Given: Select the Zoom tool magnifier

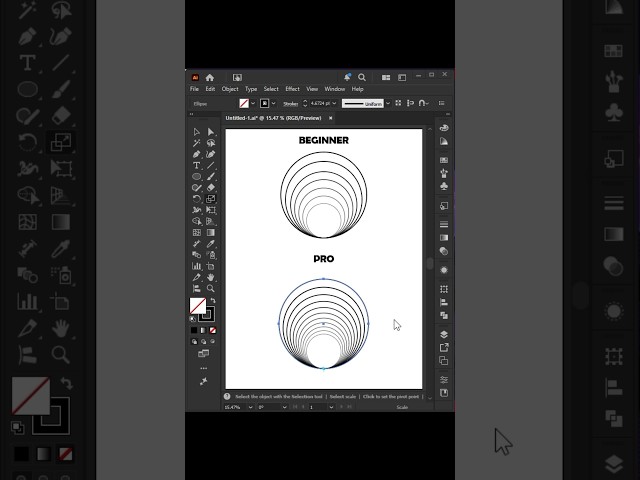Looking at the screenshot, I should (x=211, y=288).
